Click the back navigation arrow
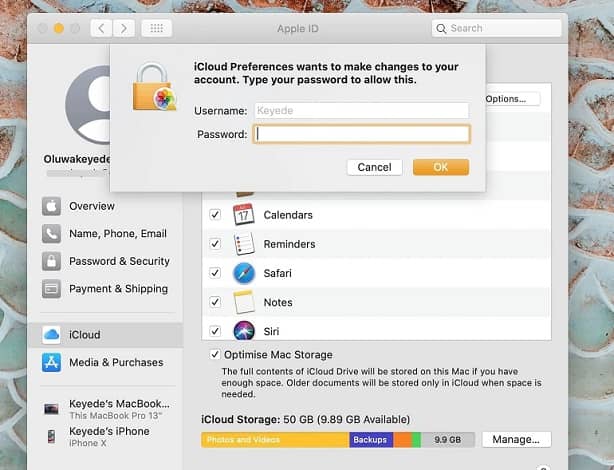Image resolution: width=614 pixels, height=470 pixels. pyautogui.click(x=102, y=28)
